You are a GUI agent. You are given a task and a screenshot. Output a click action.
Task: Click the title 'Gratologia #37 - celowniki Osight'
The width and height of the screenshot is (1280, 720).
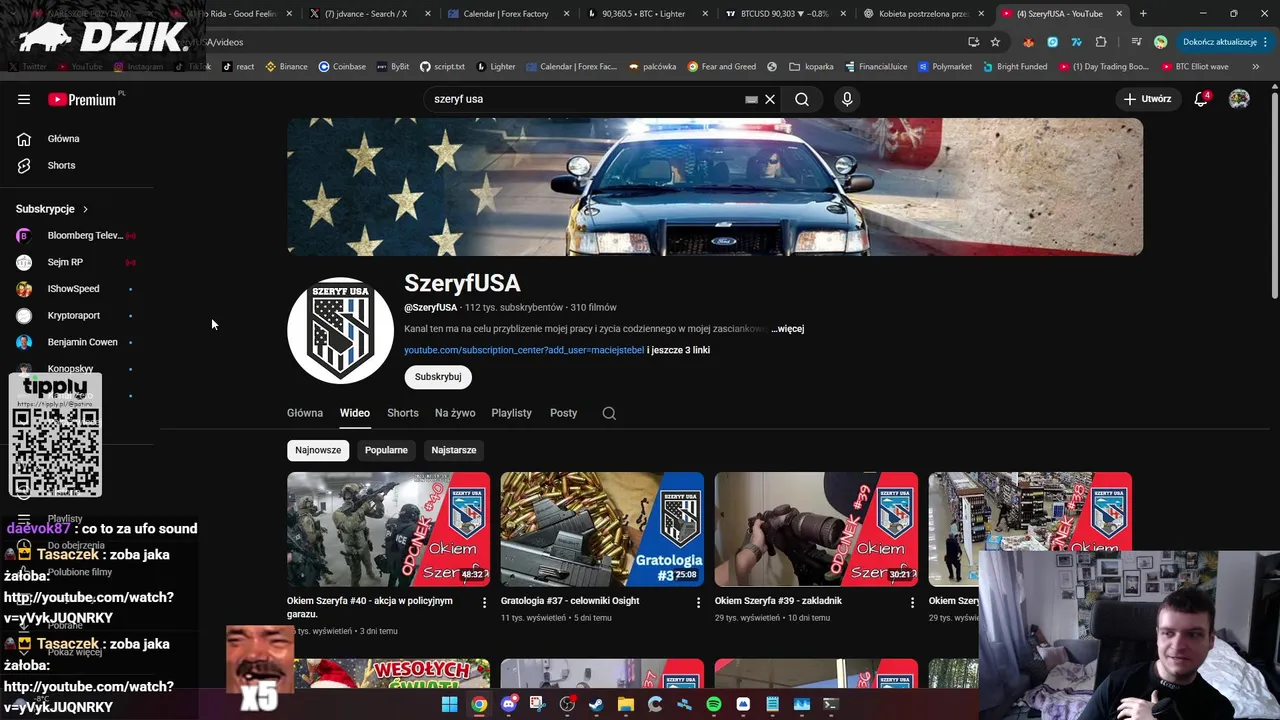pyautogui.click(x=570, y=601)
